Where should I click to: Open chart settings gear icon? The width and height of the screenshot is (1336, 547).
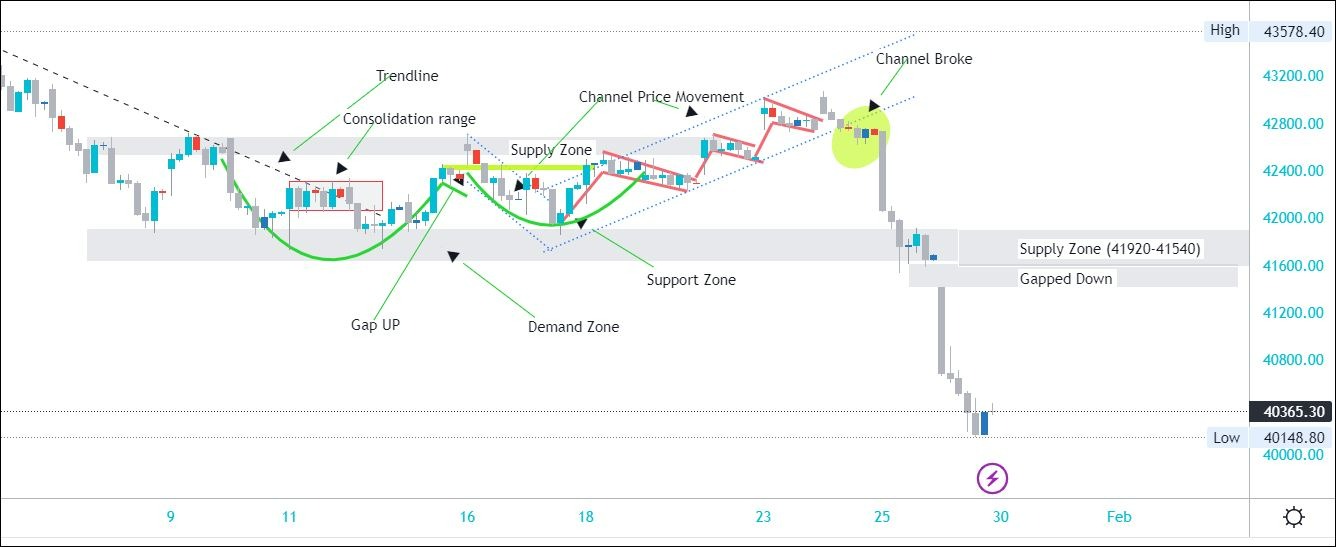point(1293,517)
